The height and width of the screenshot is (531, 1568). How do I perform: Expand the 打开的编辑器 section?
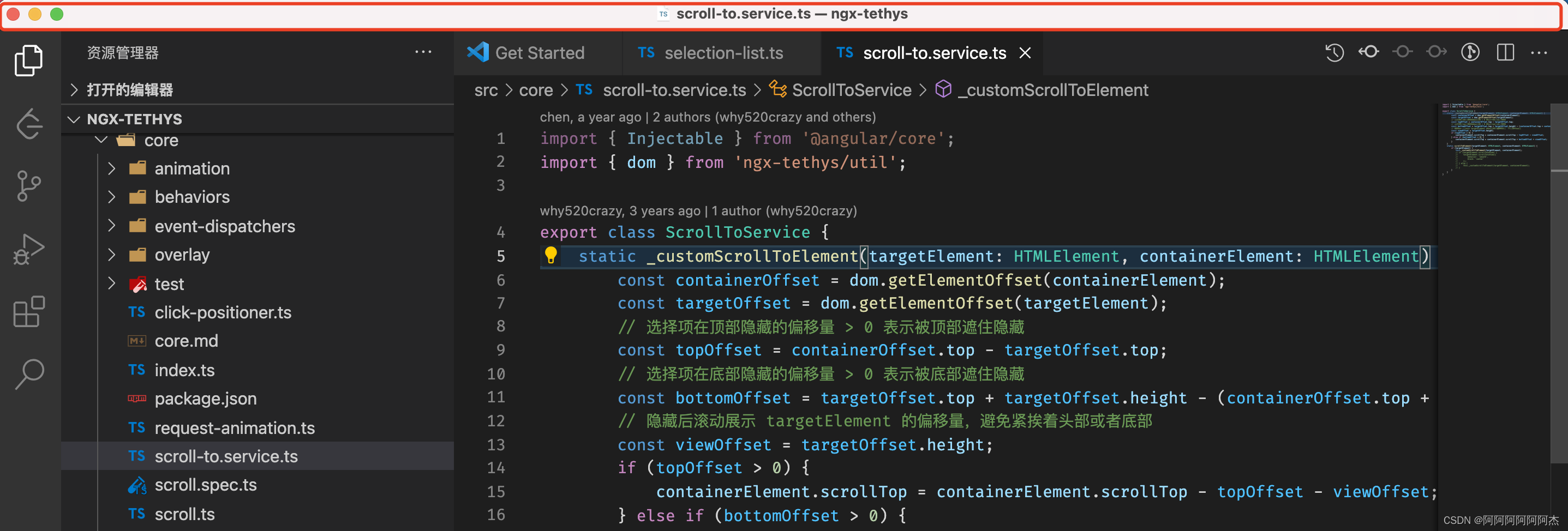point(259,90)
